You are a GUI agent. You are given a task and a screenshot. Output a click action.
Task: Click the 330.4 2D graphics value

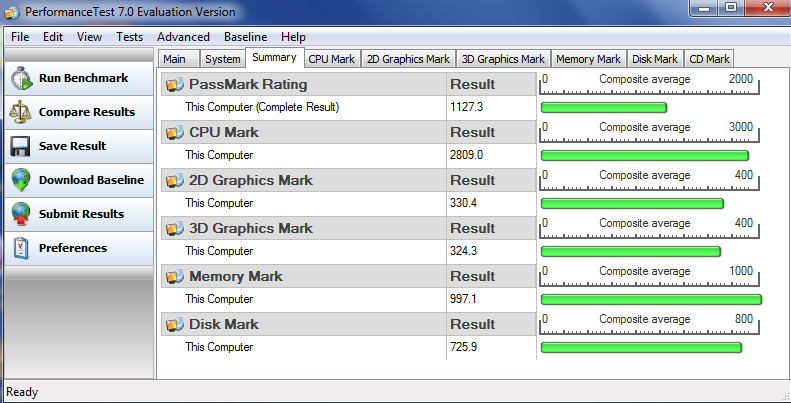[x=463, y=203]
